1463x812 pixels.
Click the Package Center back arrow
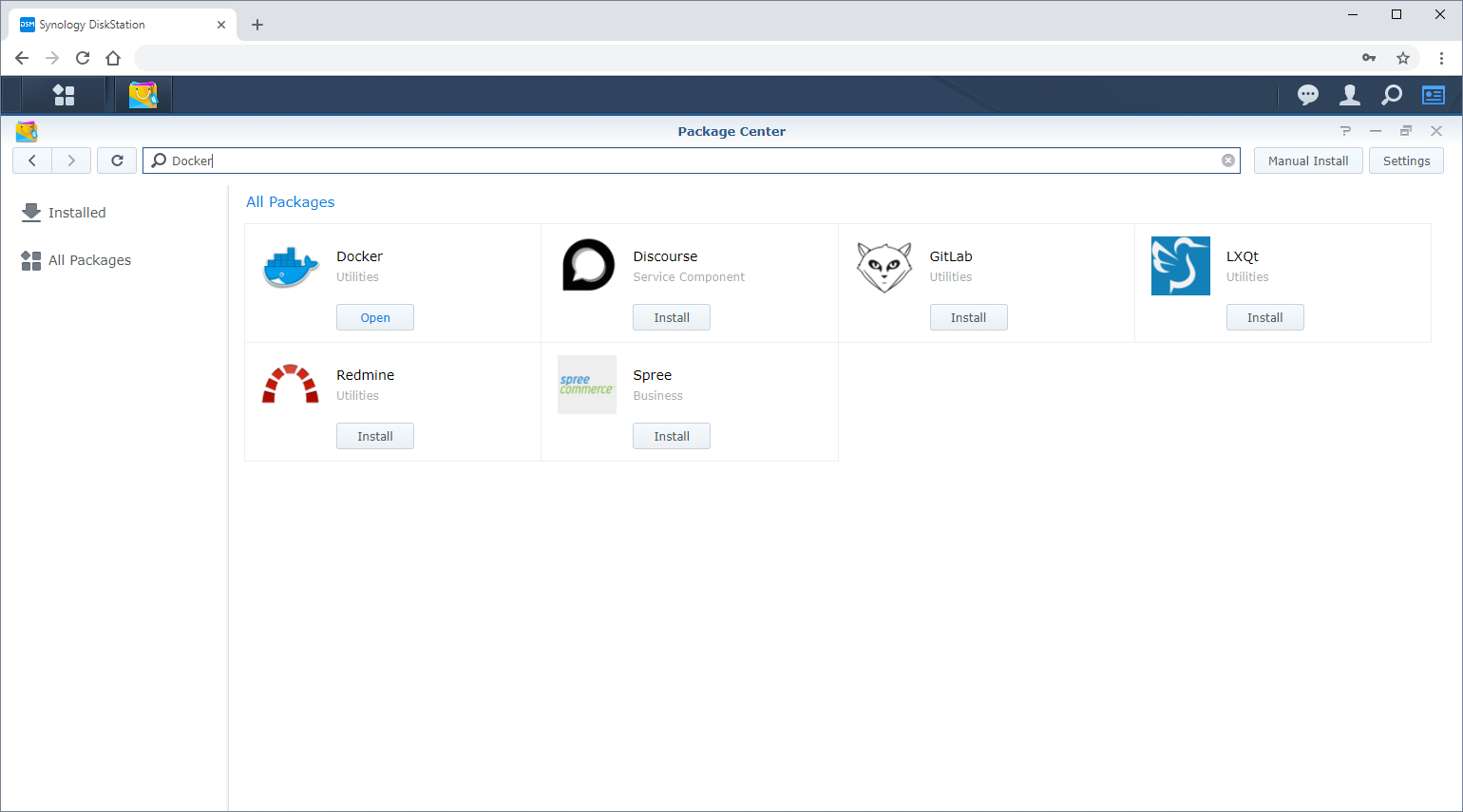click(32, 161)
